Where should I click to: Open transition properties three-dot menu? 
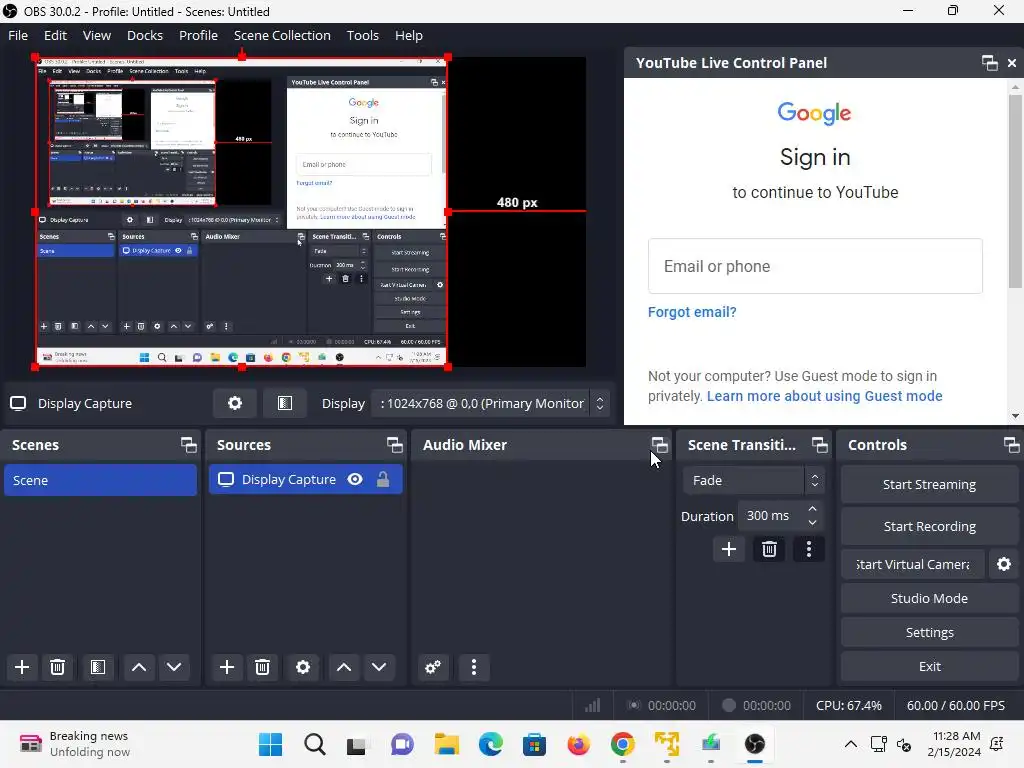tap(809, 549)
